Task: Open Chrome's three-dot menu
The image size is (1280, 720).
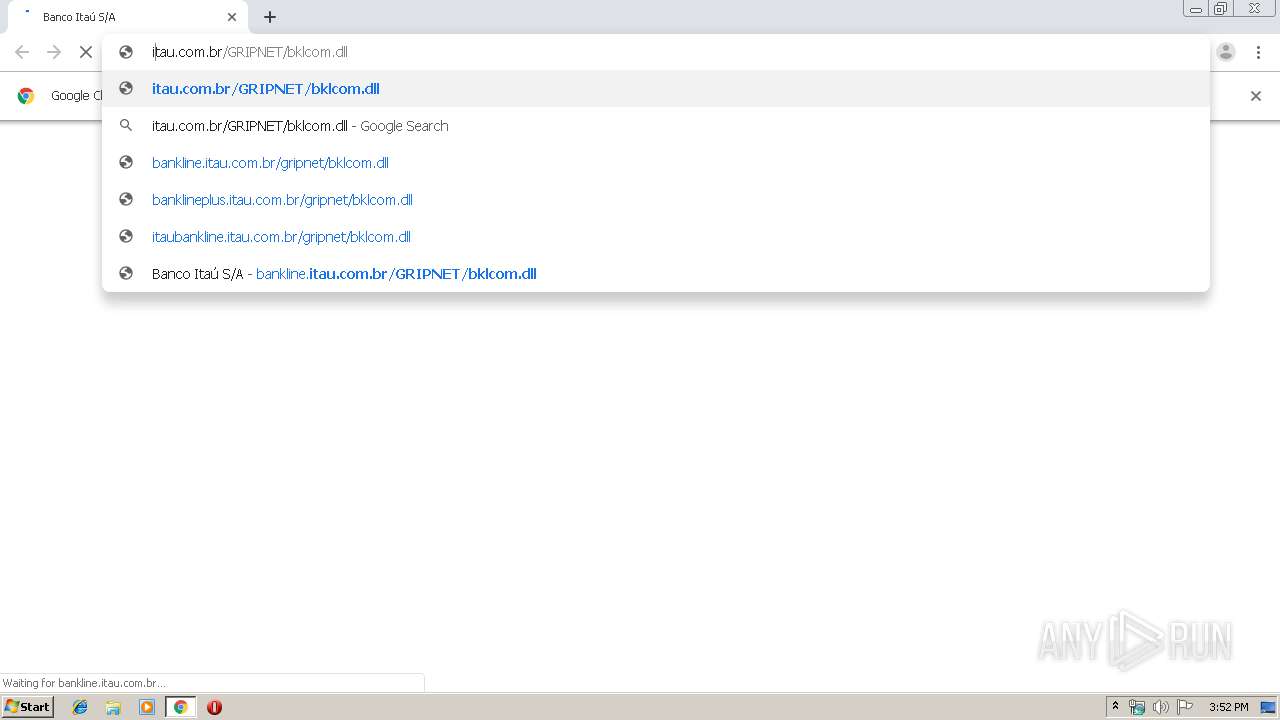Action: click(1258, 52)
